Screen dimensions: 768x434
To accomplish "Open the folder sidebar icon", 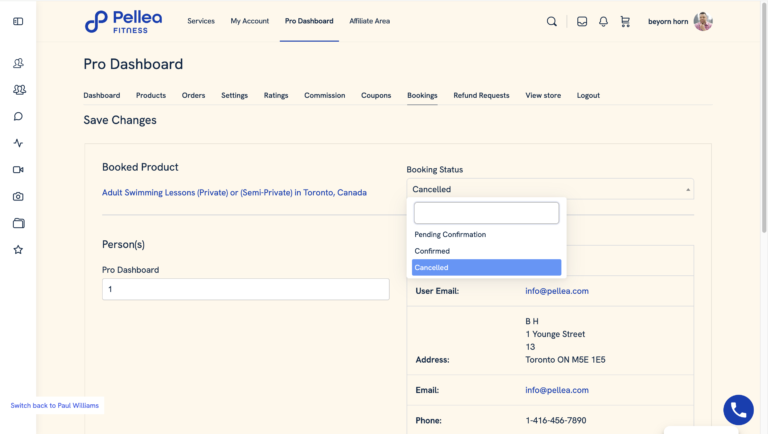I will point(18,223).
